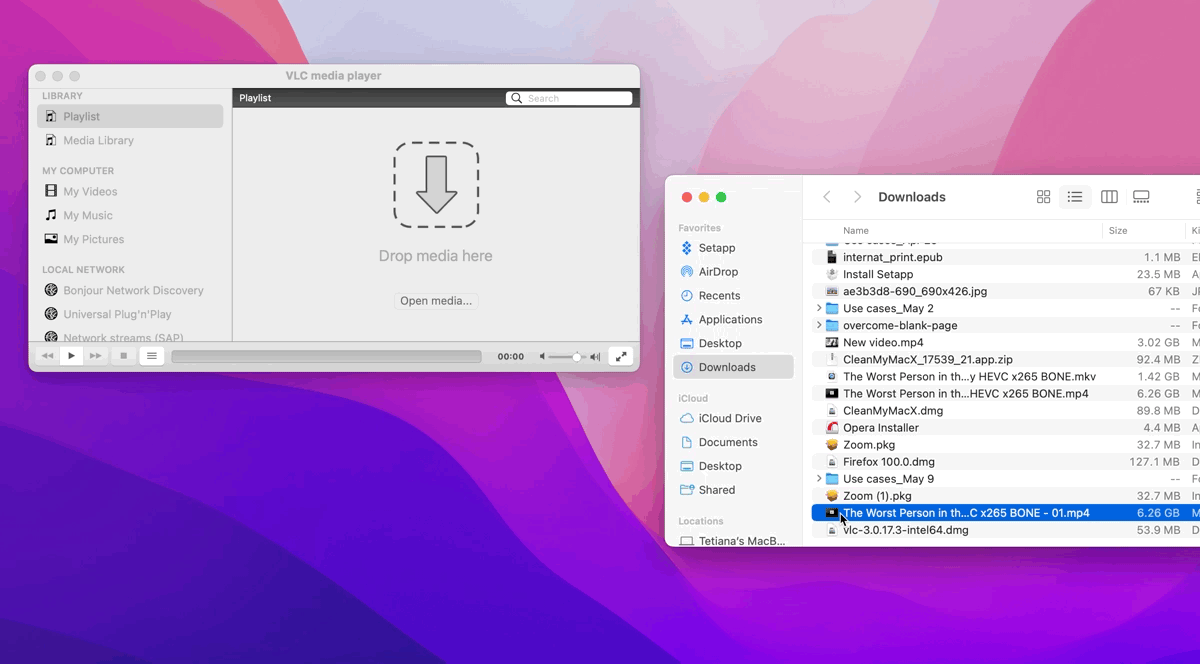Click the Open media... button
This screenshot has width=1200, height=664.
[x=436, y=300]
